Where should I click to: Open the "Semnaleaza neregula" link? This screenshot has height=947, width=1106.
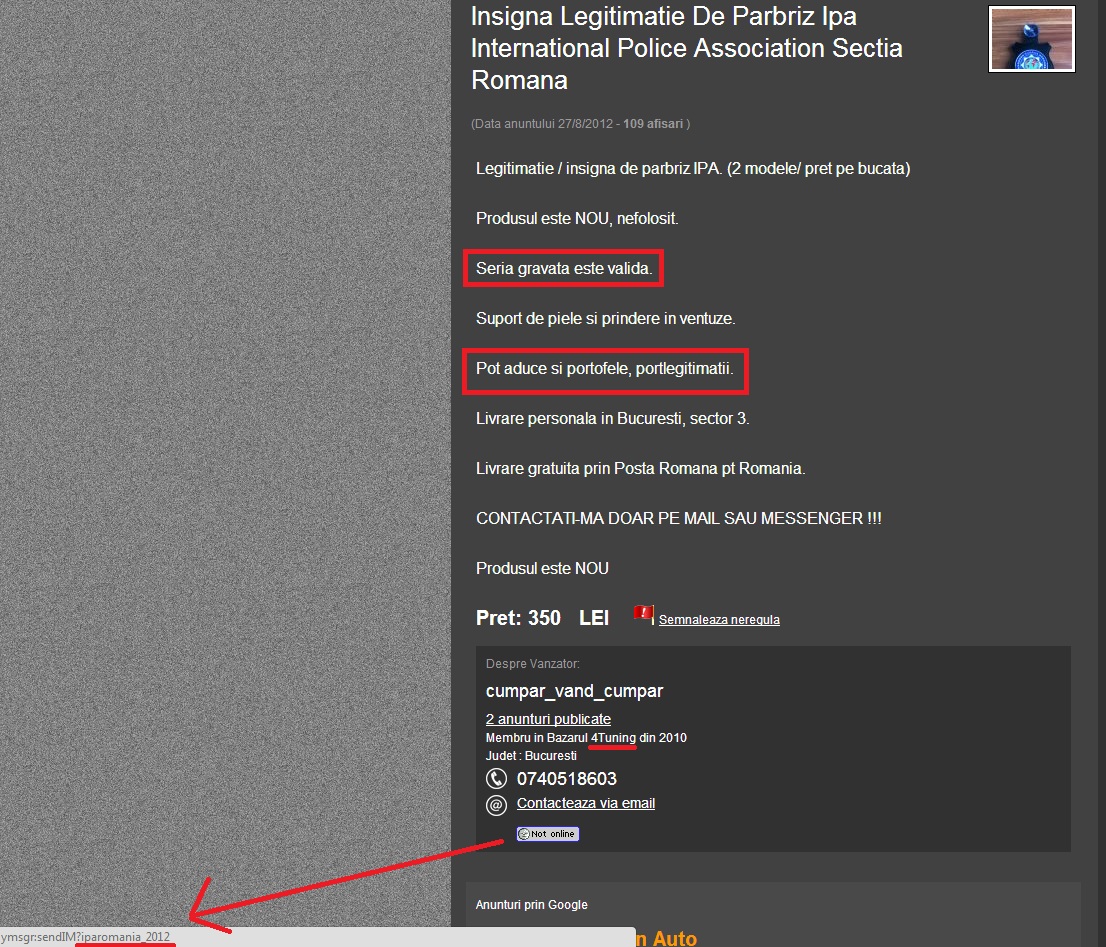[x=719, y=620]
